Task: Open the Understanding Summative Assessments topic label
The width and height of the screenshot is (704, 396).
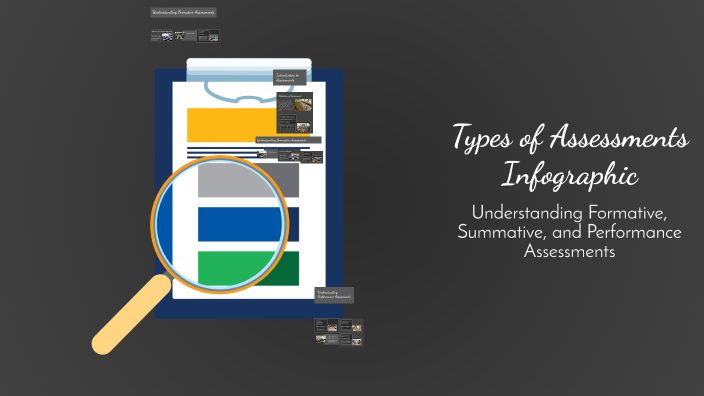Action: click(x=288, y=140)
